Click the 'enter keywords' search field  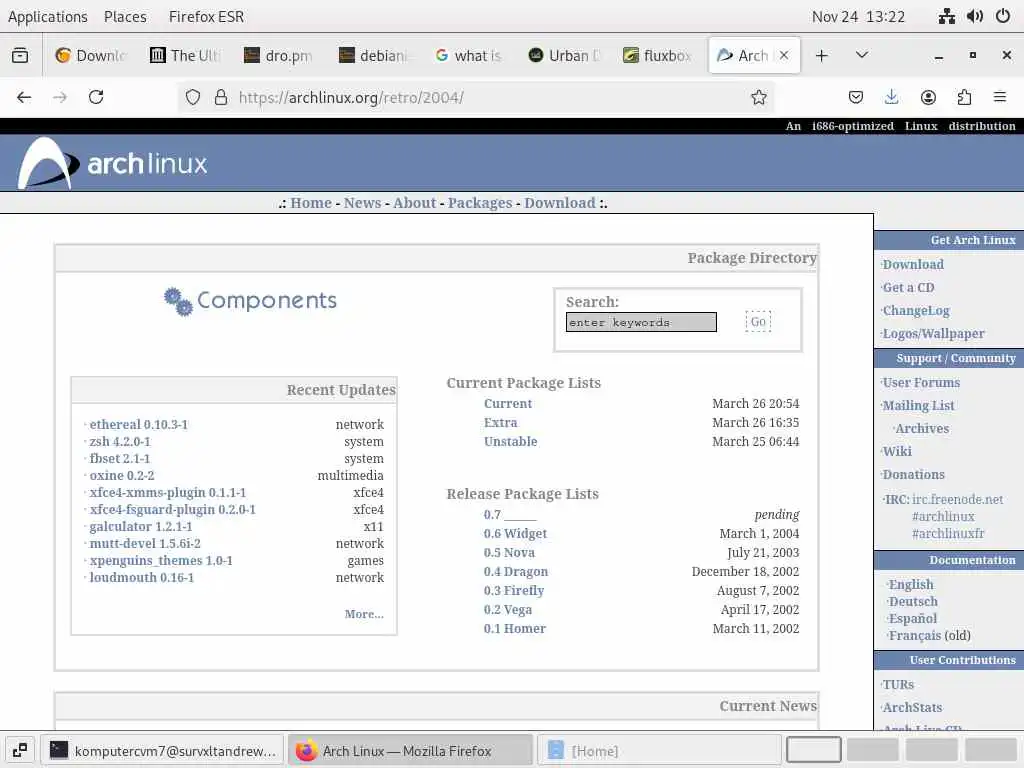point(641,322)
